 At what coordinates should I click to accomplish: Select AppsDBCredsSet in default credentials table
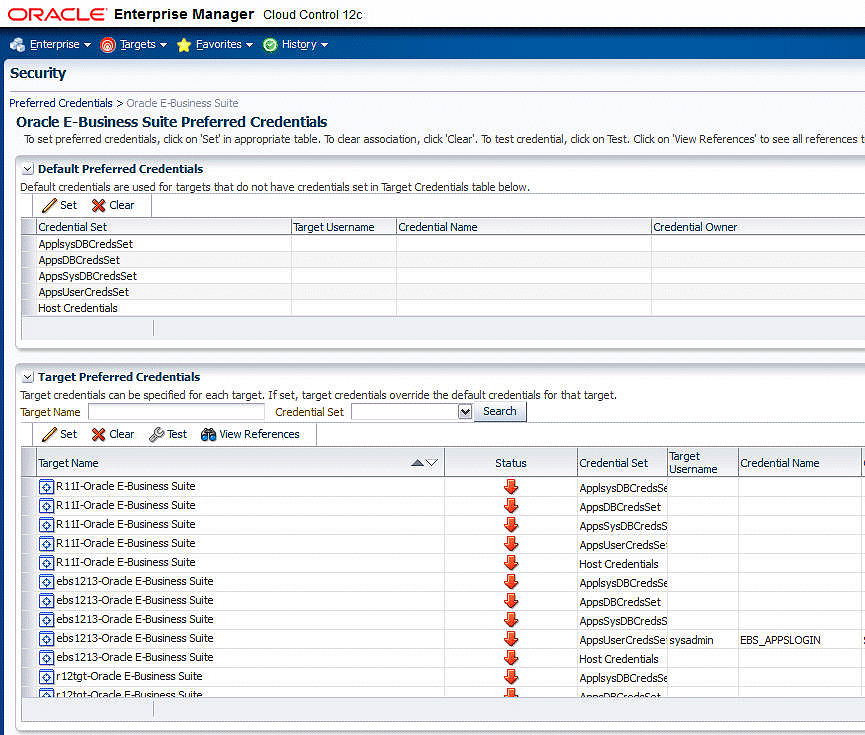79,260
